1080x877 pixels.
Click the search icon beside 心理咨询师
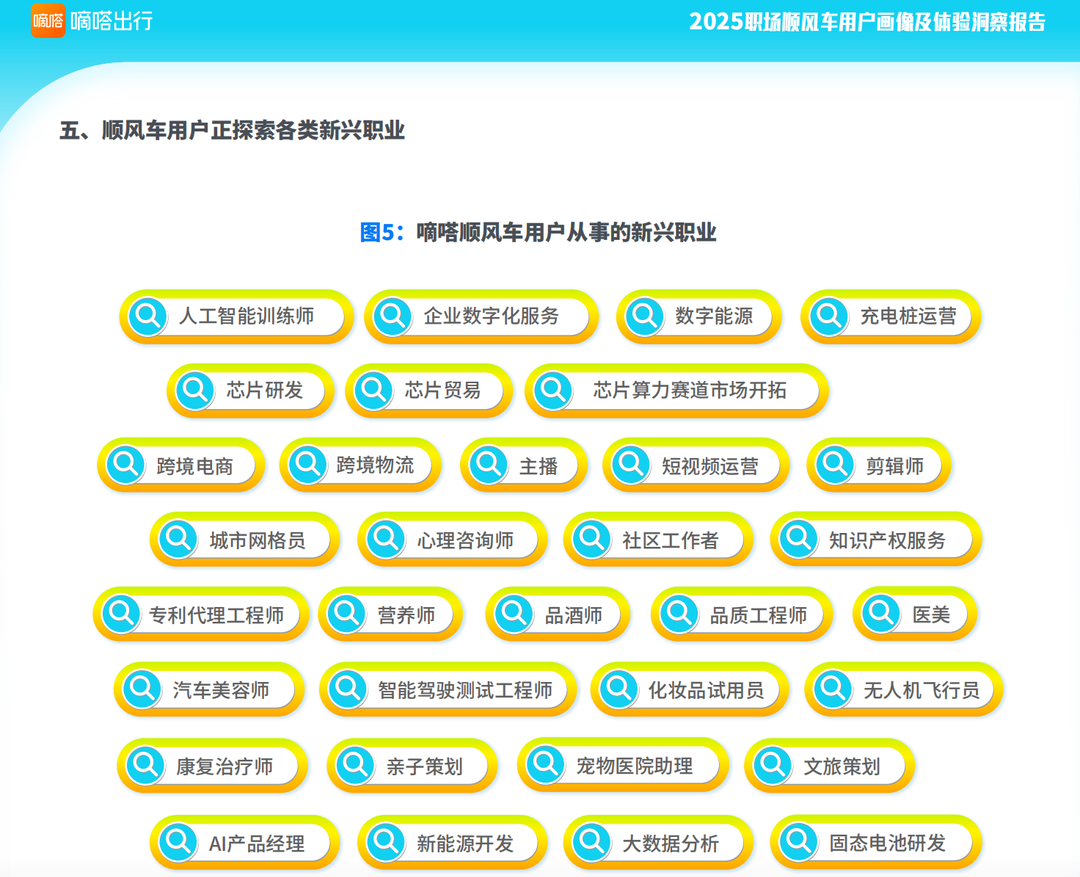(x=386, y=540)
